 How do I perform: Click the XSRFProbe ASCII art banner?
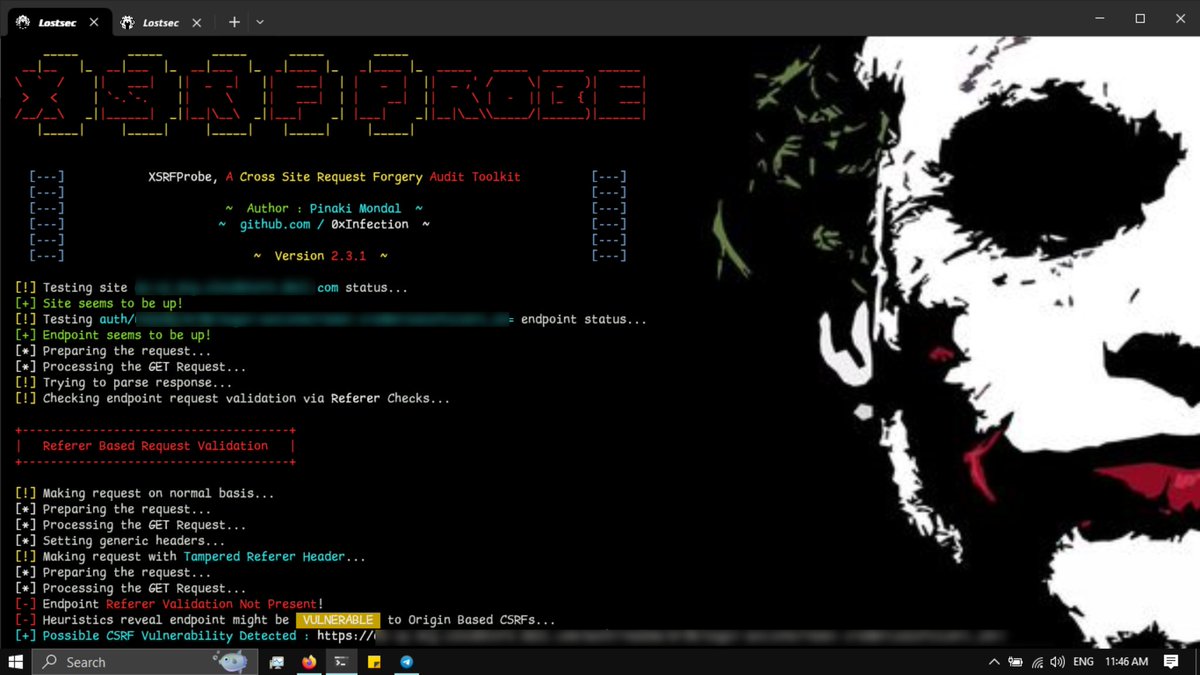tap(331, 97)
